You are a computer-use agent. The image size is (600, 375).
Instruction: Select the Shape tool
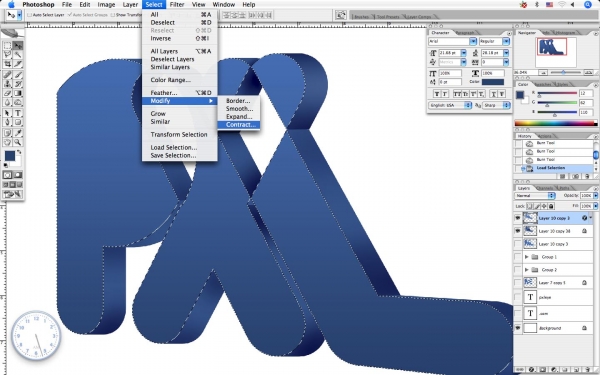pyautogui.click(x=18, y=122)
